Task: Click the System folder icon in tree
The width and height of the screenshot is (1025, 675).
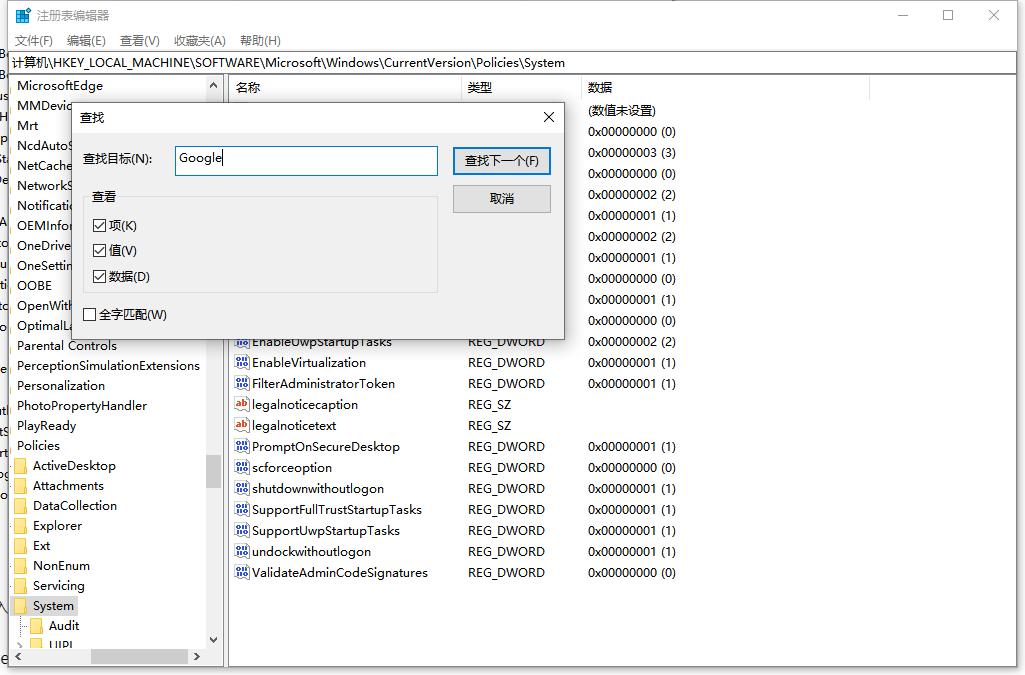Action: [21, 606]
